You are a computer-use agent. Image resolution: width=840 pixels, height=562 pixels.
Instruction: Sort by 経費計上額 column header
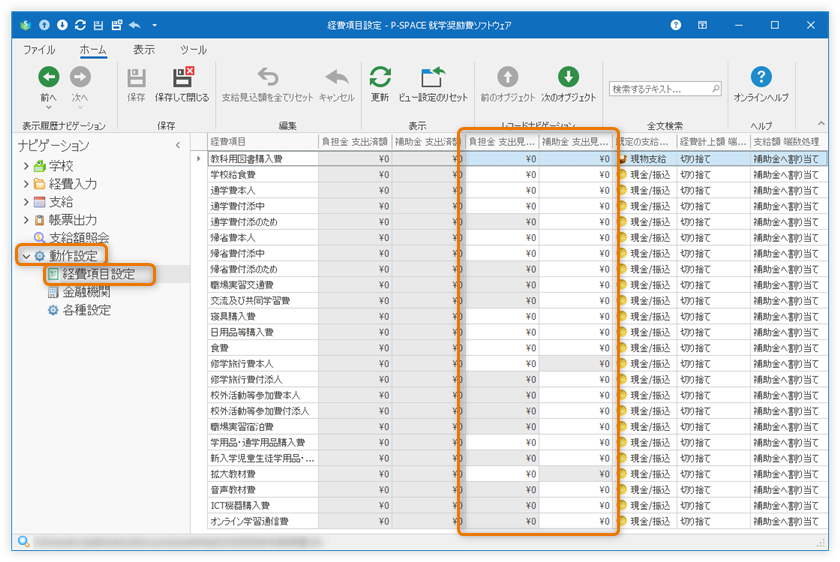pyautogui.click(x=713, y=141)
